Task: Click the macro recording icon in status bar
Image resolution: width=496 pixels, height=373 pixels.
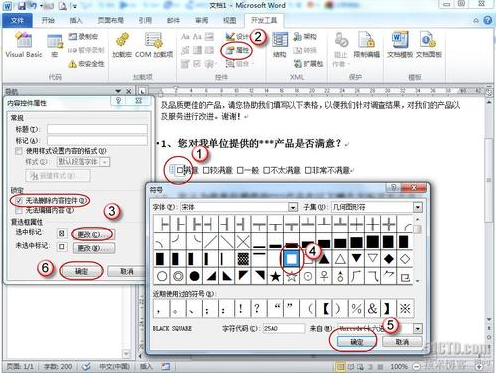Action: [166, 366]
